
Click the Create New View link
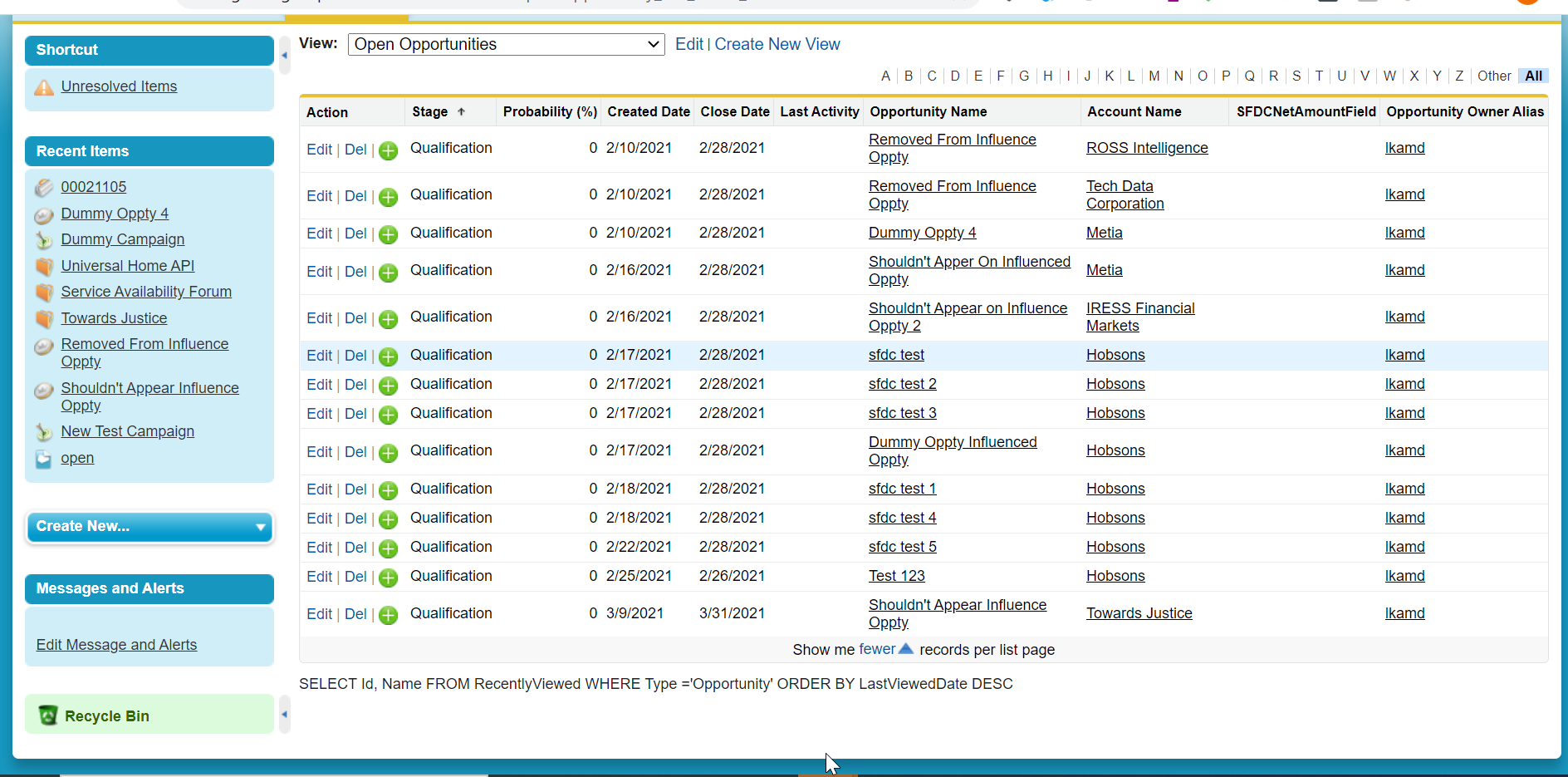pos(777,45)
